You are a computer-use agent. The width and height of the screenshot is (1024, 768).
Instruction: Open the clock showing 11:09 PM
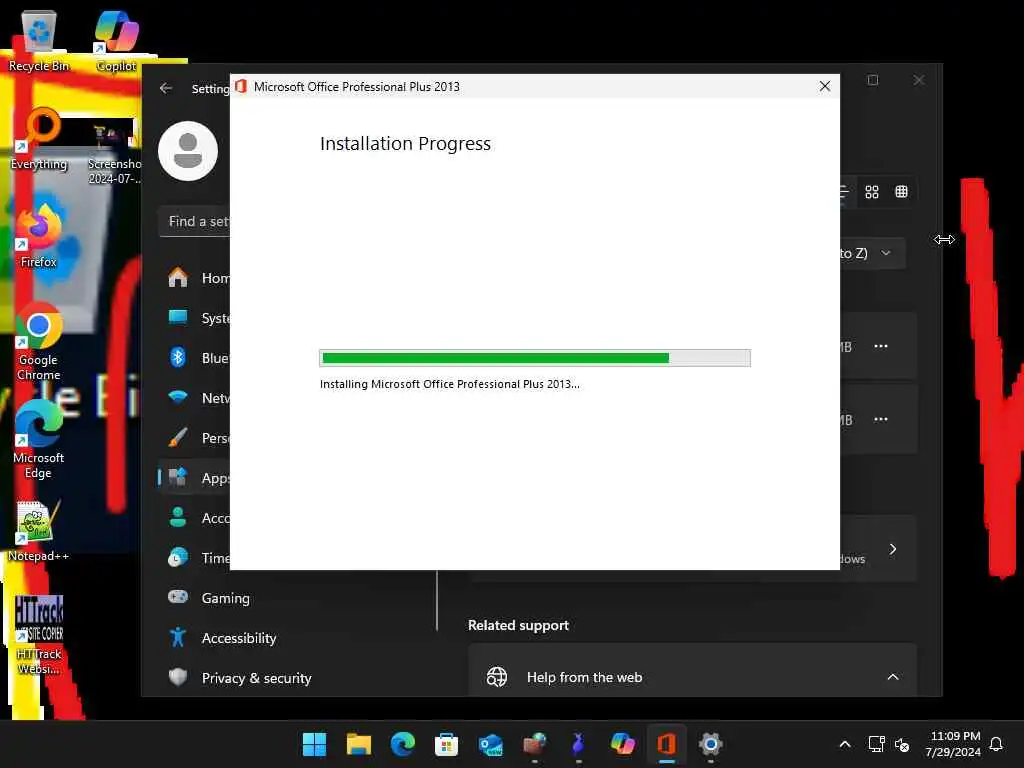tap(953, 744)
